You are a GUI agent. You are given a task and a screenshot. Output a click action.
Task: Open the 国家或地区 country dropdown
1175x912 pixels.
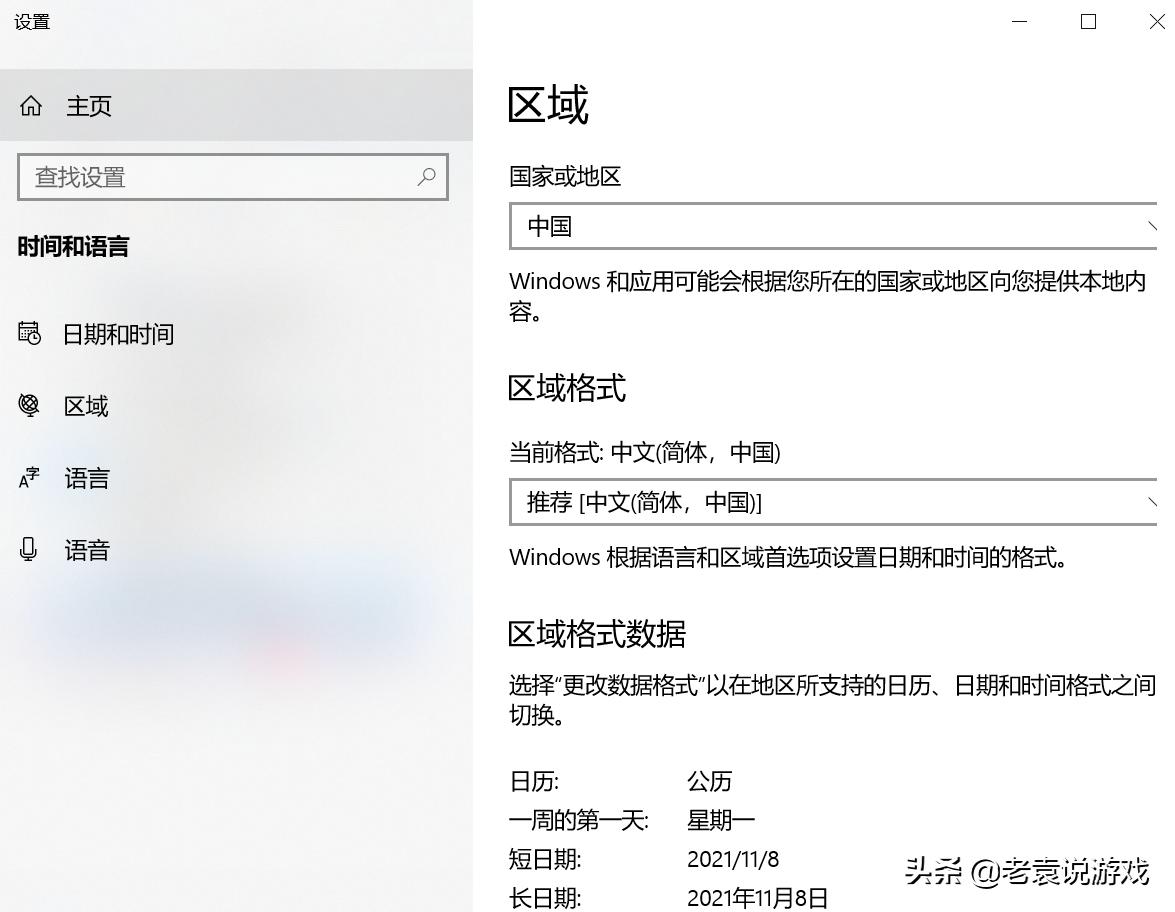click(830, 227)
